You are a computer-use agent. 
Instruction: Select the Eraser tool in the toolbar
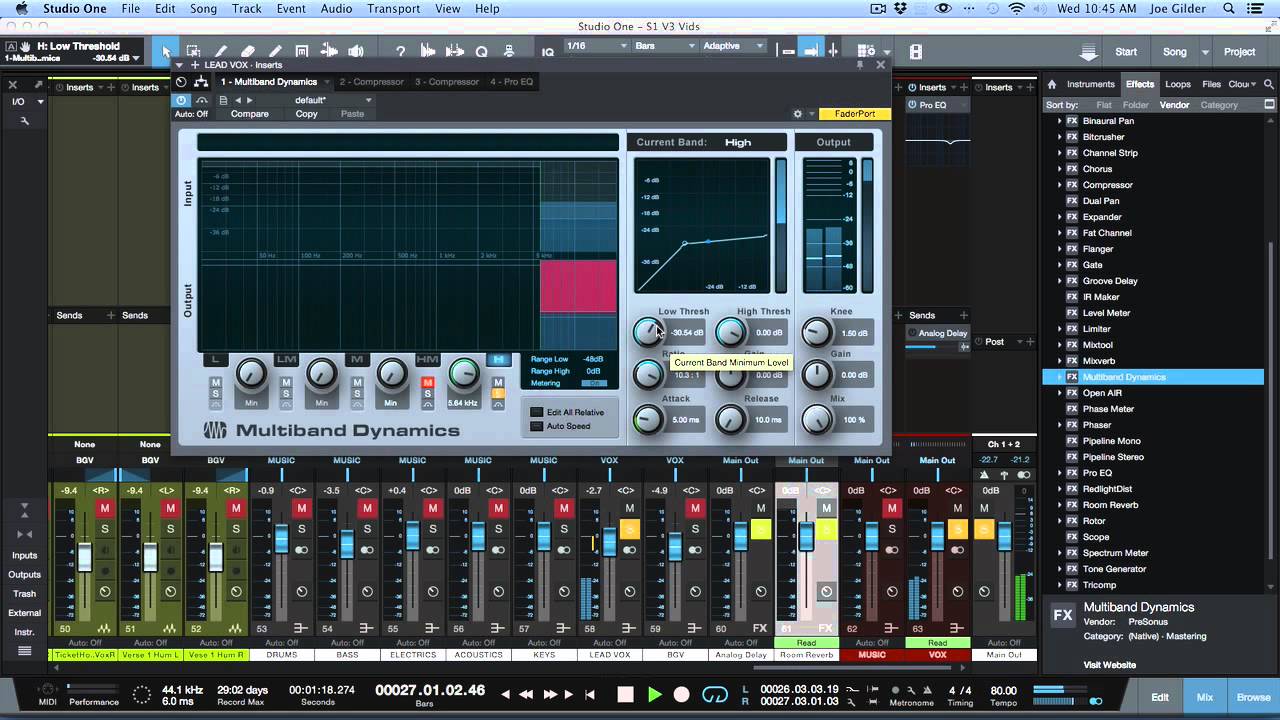click(x=247, y=51)
